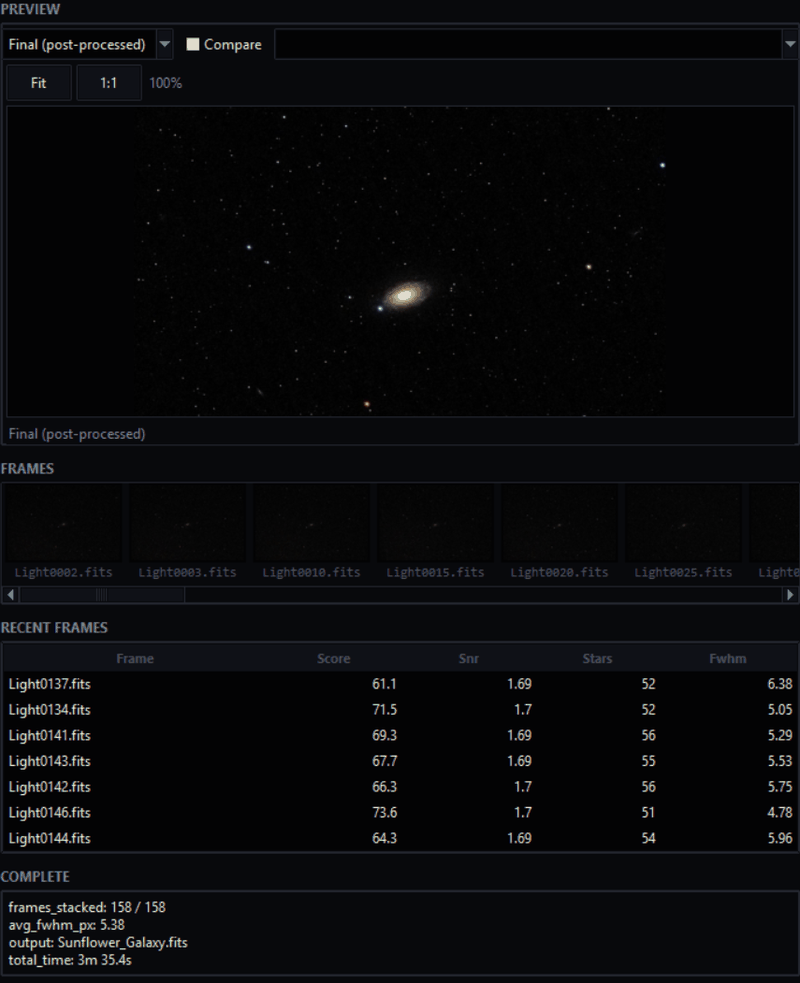Viewport: 800px width, 983px height.
Task: Sort by the Snr column header
Action: pyautogui.click(x=468, y=658)
